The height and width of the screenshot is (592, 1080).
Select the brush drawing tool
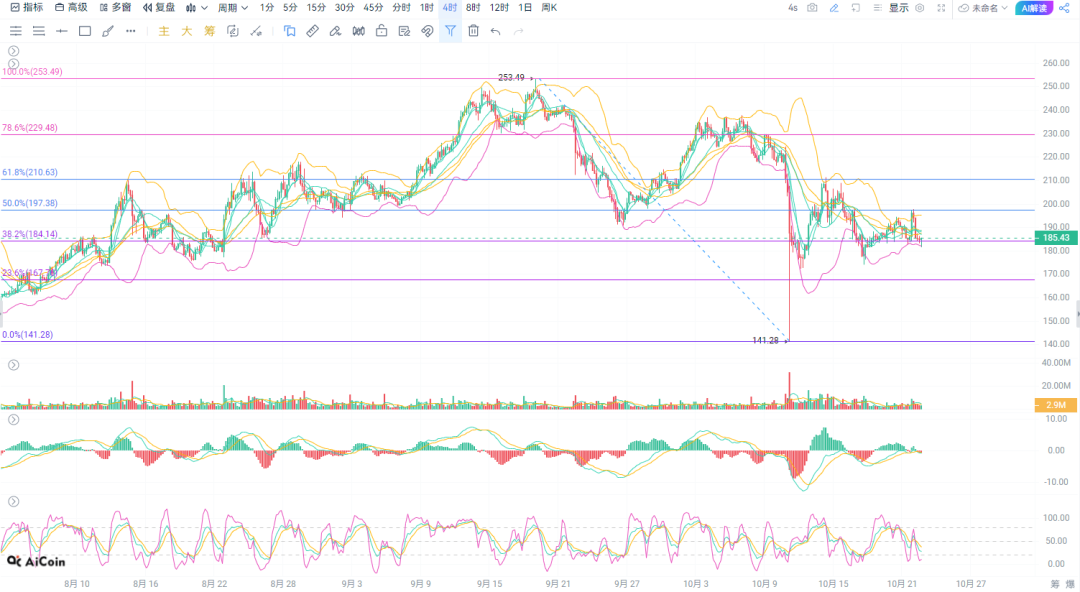tap(108, 31)
